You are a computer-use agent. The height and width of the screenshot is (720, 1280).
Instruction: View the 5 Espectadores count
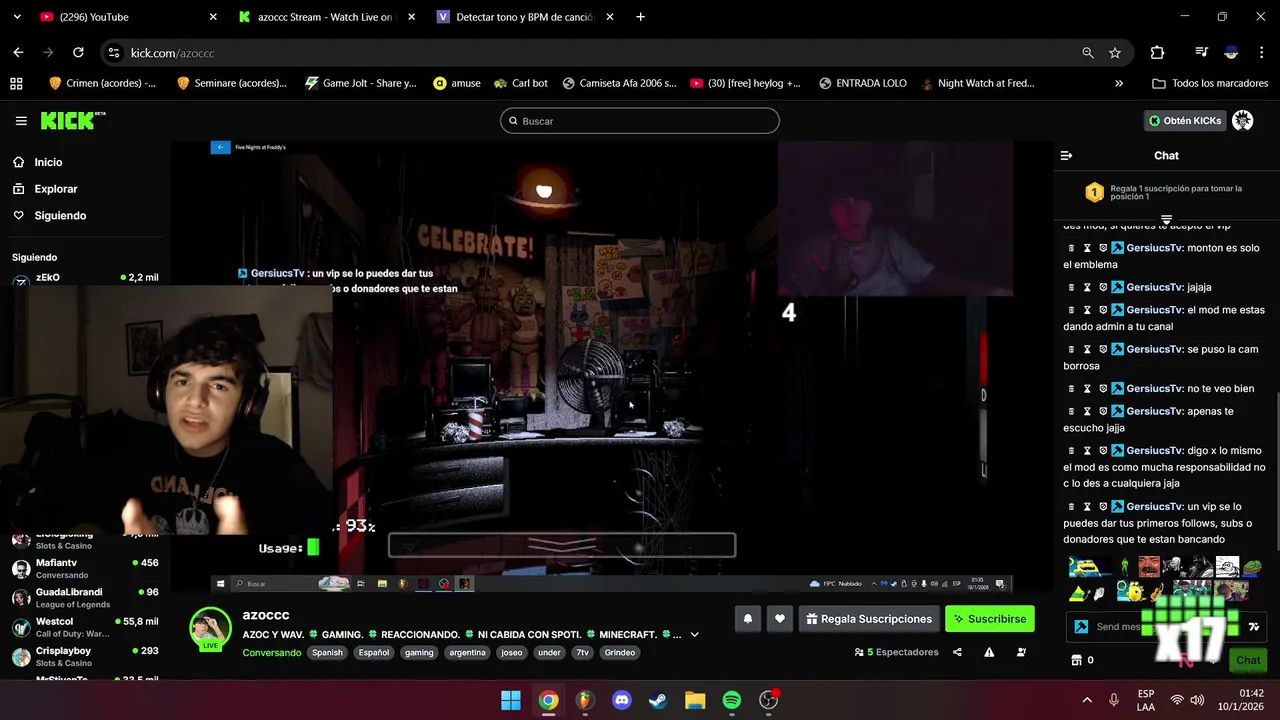click(x=896, y=652)
